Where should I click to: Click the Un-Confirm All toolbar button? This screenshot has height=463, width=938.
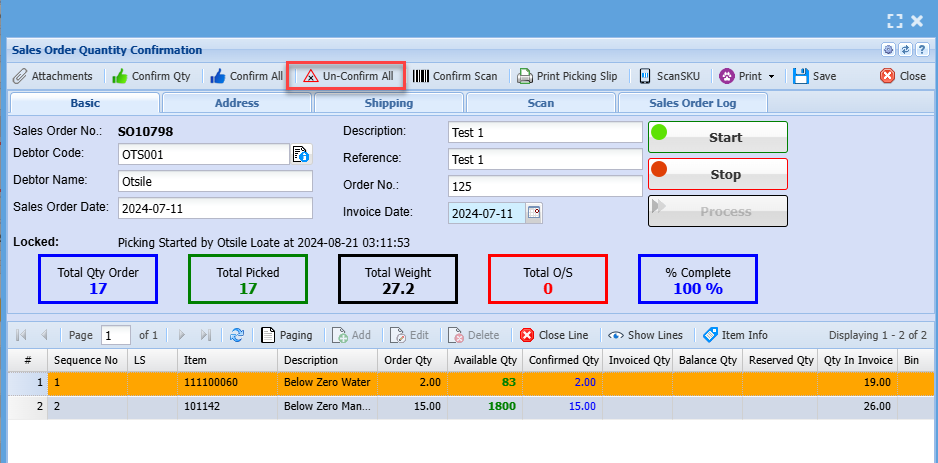coord(348,76)
